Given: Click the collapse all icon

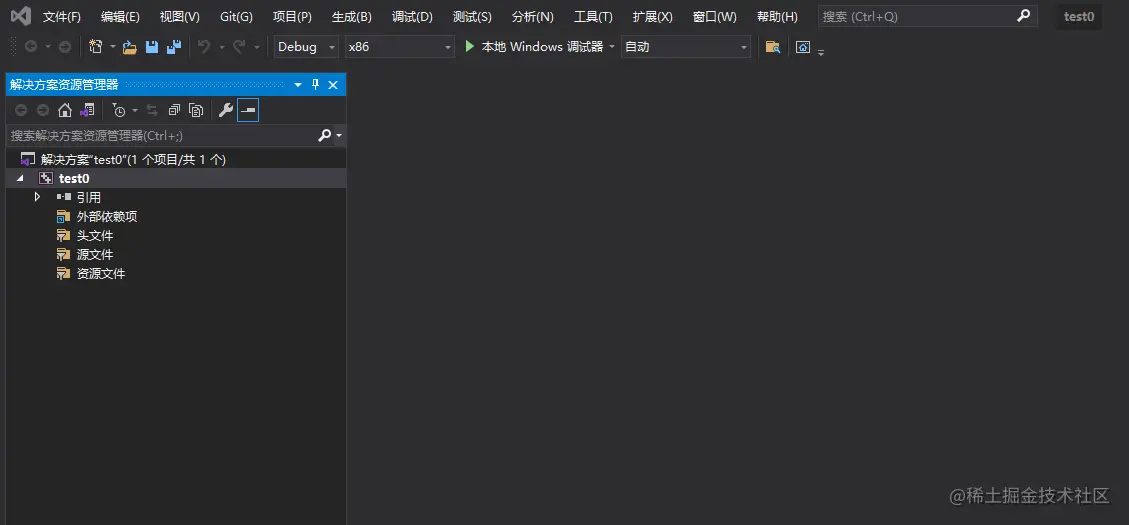Looking at the screenshot, I should (174, 110).
